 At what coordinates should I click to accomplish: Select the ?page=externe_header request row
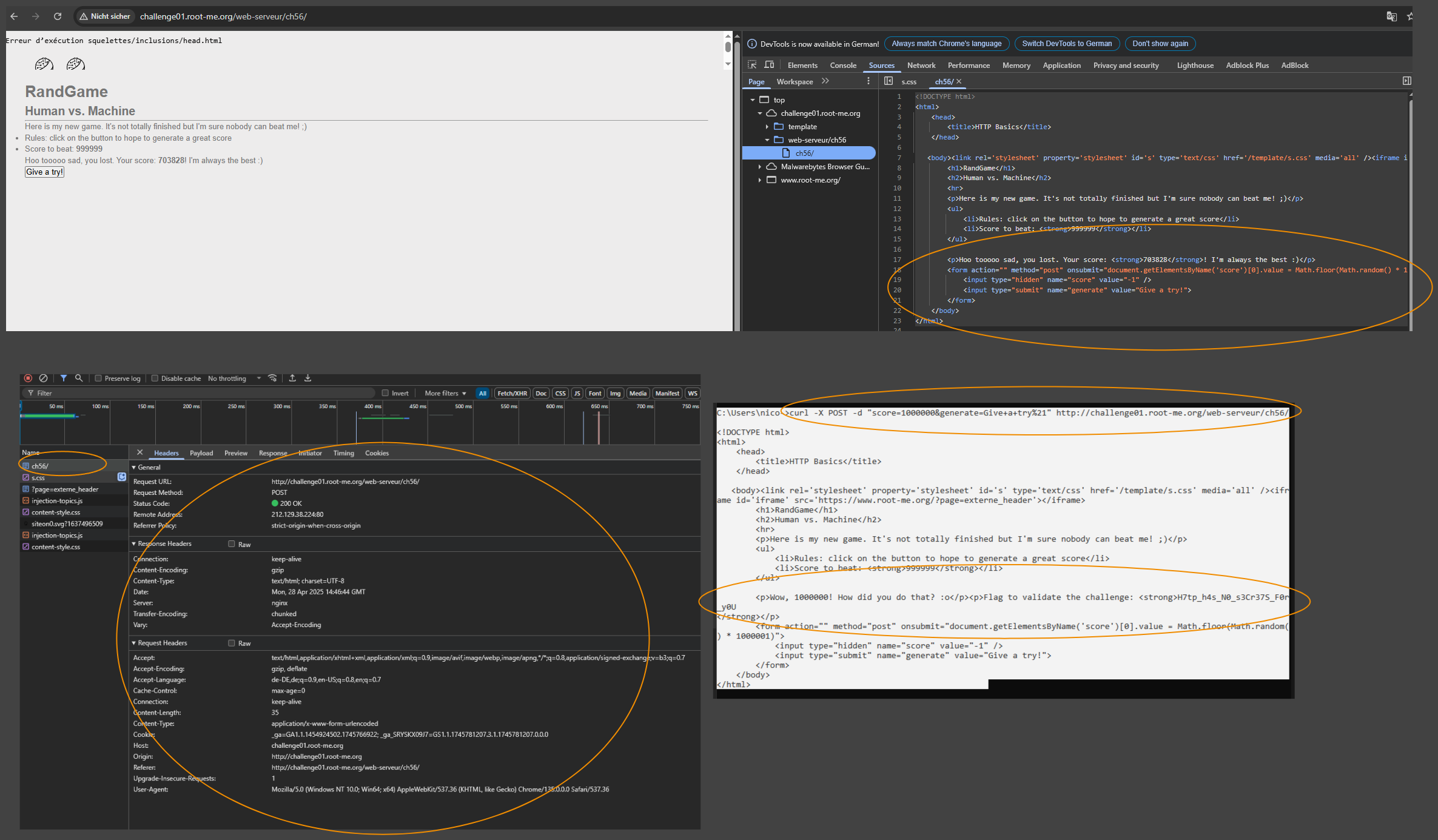click(73, 489)
